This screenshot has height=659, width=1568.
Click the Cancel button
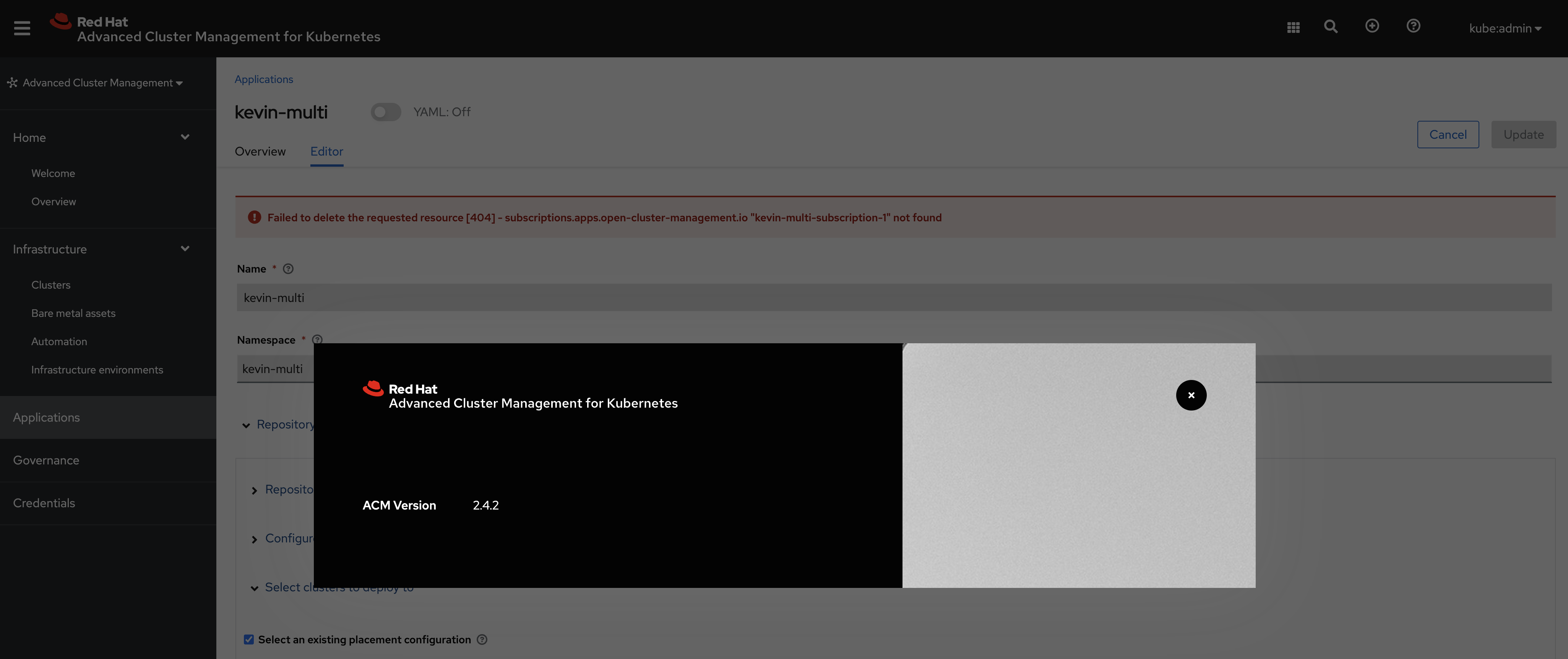point(1448,135)
